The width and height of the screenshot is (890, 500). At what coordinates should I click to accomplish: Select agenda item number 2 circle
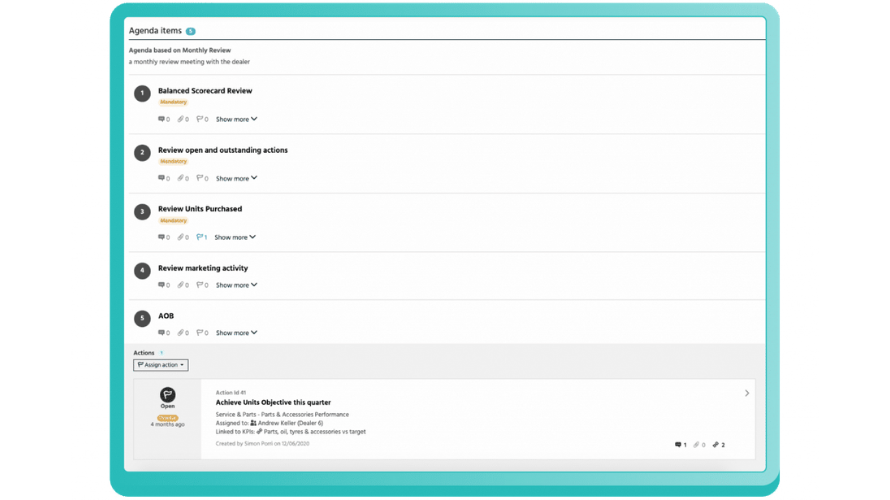[x=142, y=153]
